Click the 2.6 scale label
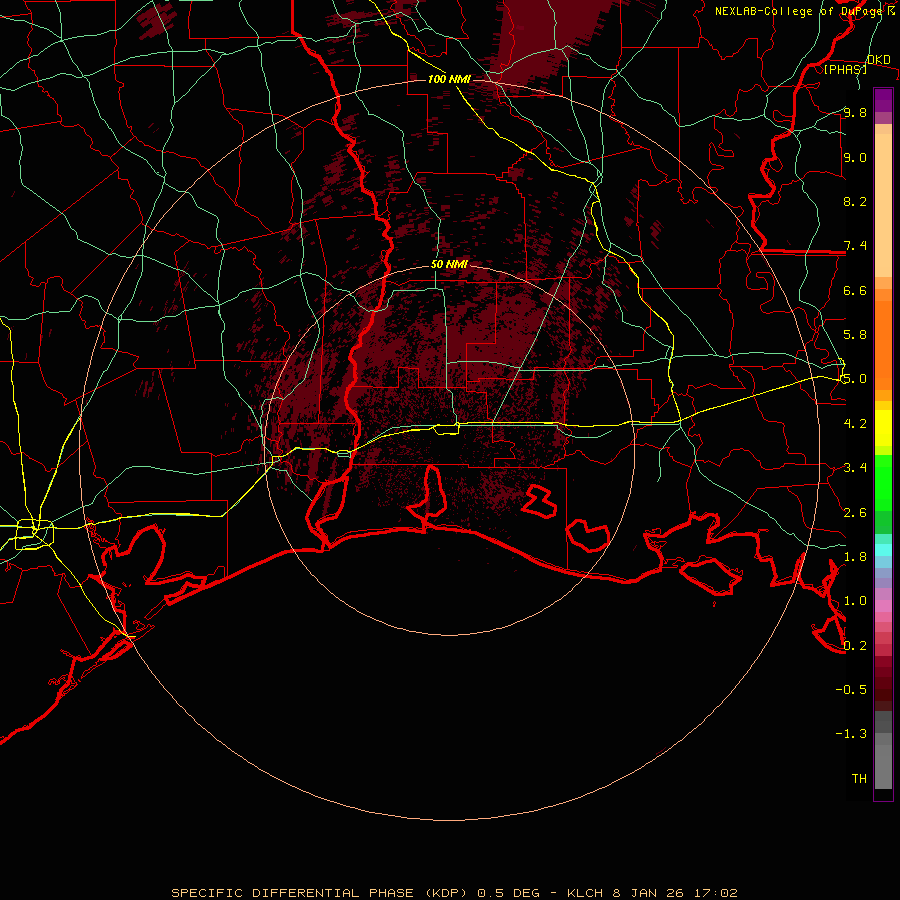900x900 pixels. pos(855,513)
